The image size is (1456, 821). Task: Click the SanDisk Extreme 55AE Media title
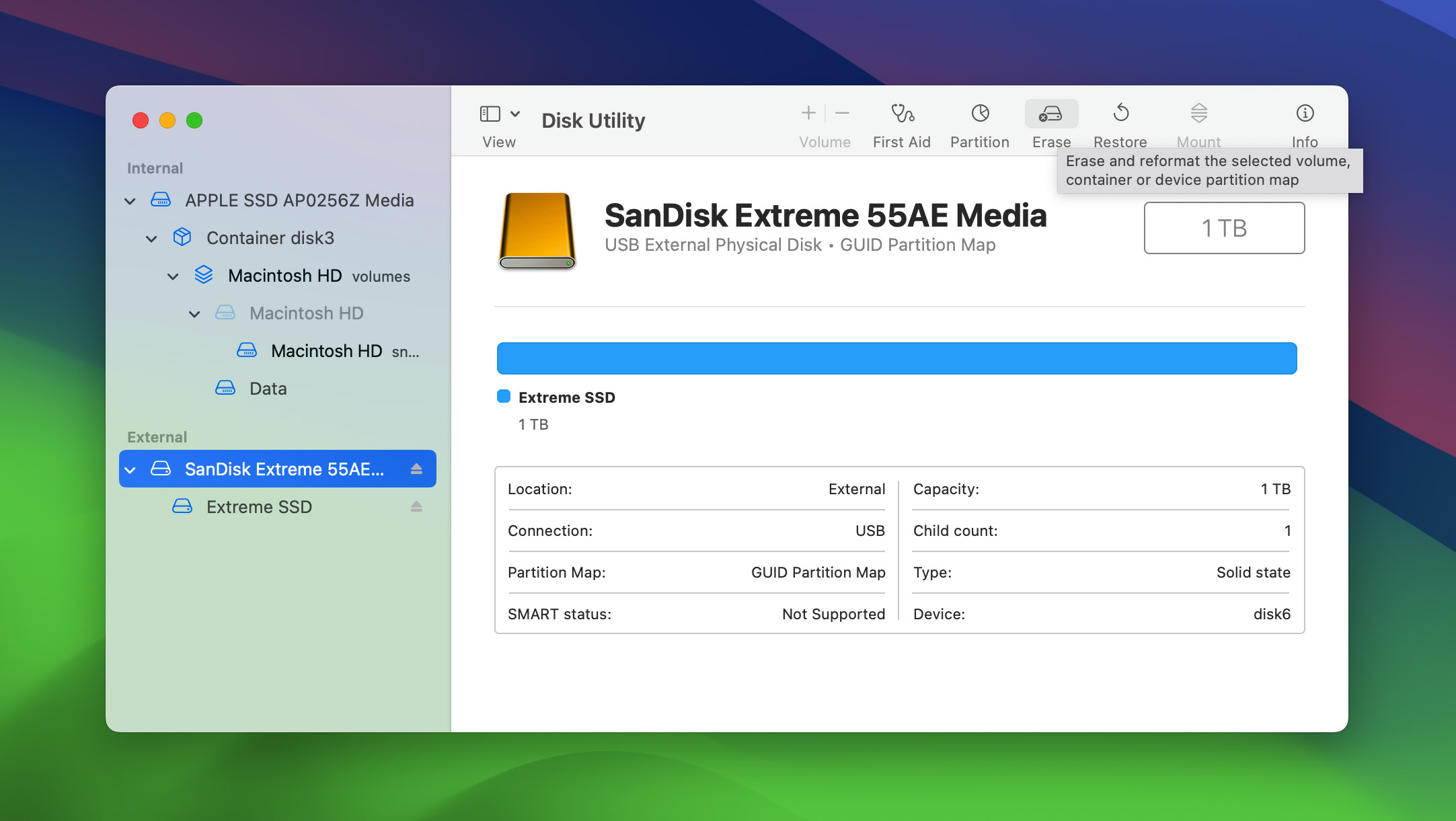click(x=825, y=216)
